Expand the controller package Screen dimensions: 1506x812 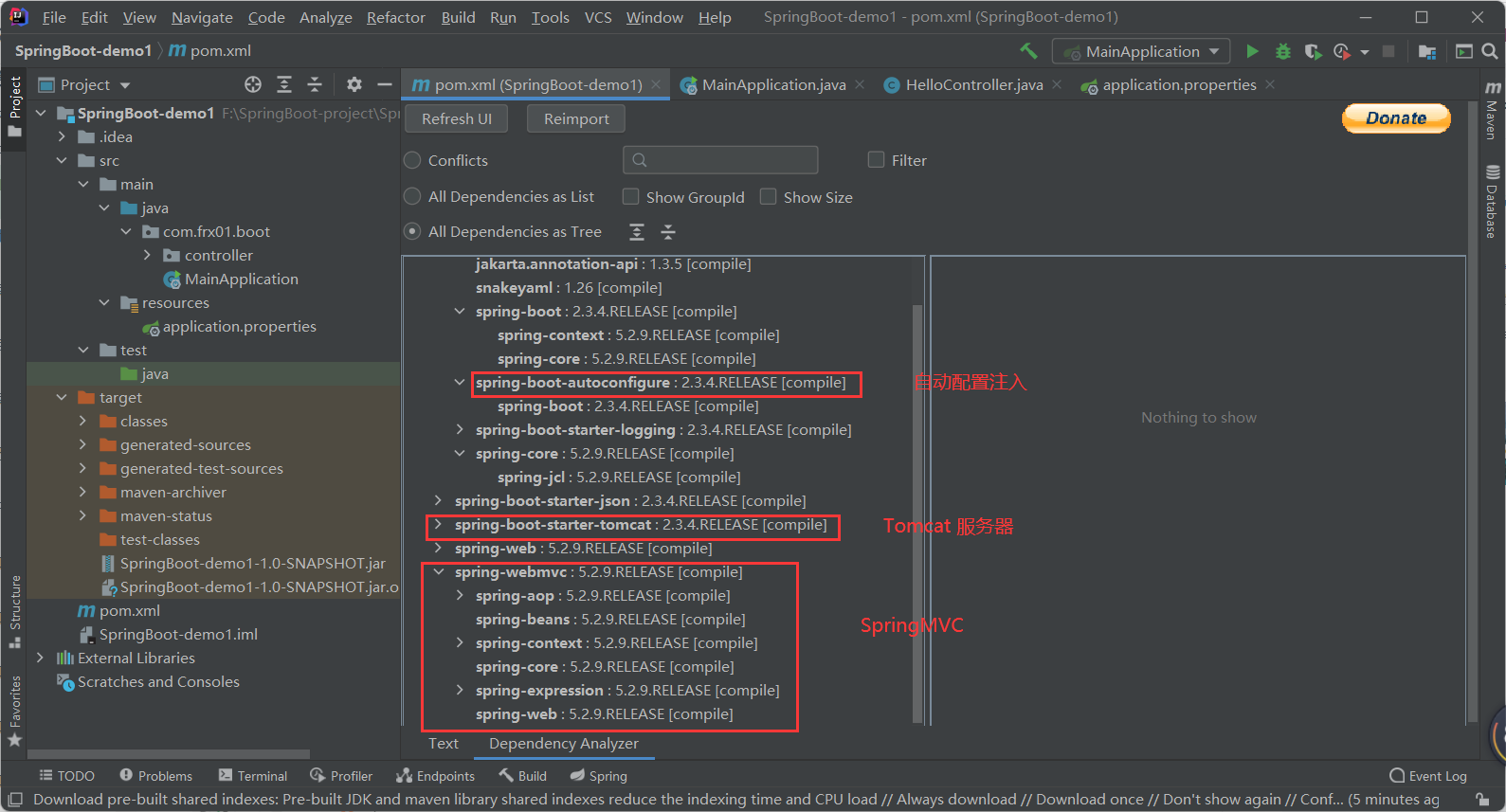pos(147,255)
